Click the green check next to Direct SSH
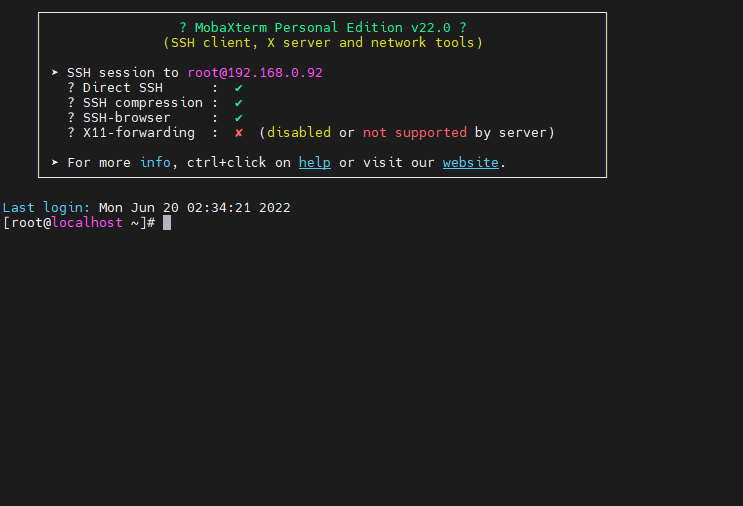743x506 pixels. 239,88
